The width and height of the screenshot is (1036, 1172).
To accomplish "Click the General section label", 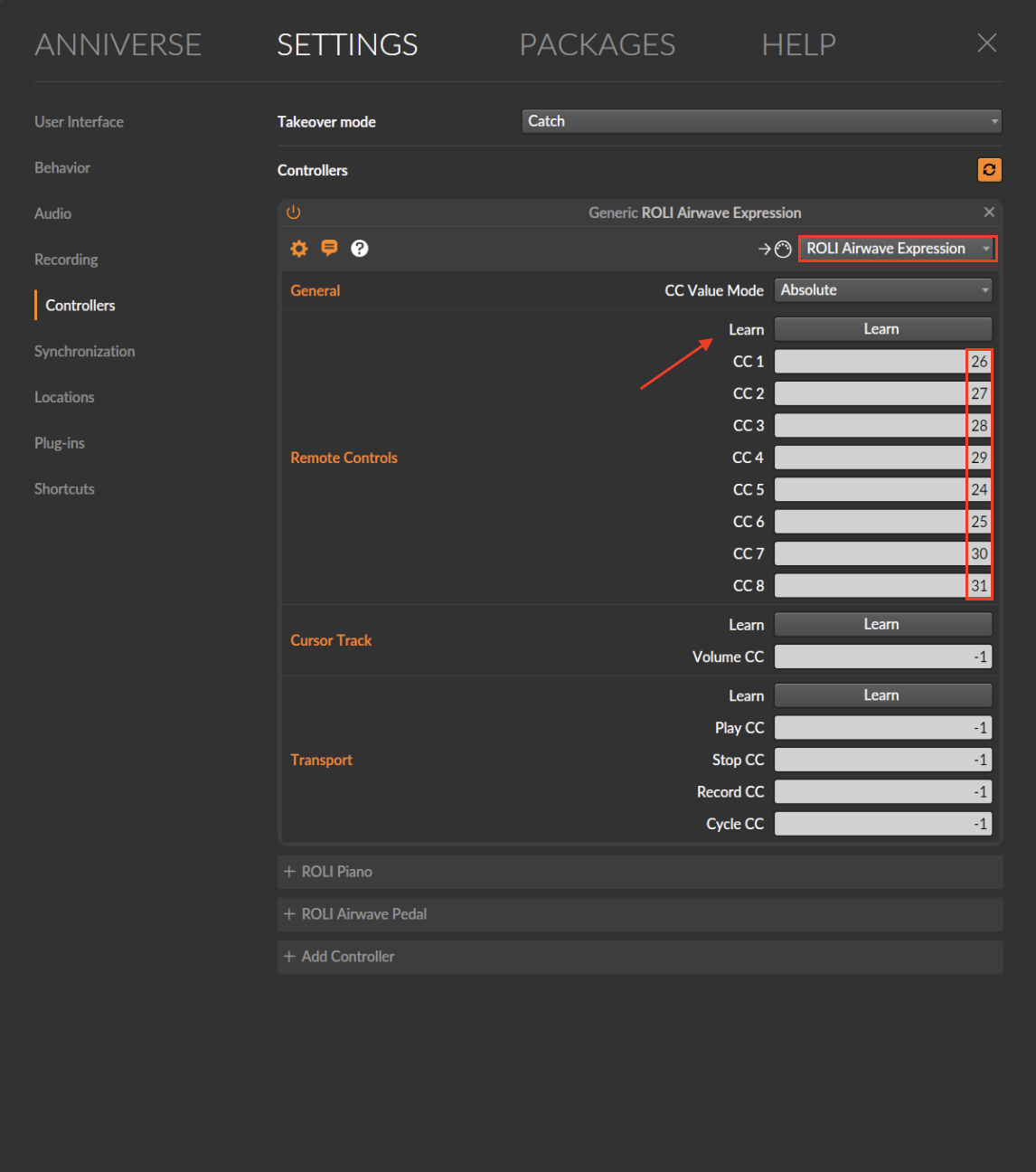I will [316, 290].
